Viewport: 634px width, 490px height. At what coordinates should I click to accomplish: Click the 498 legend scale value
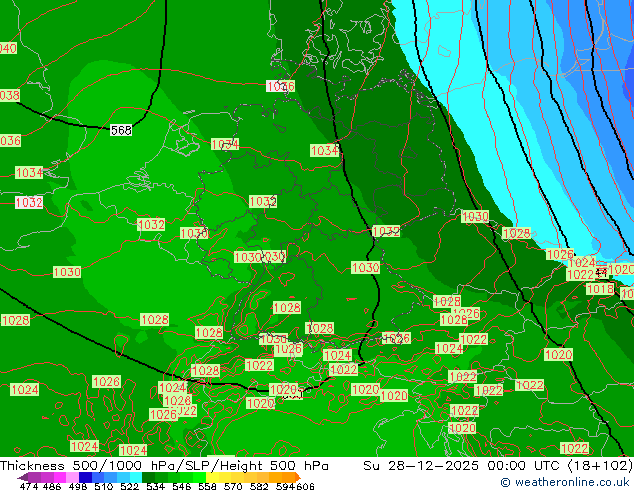[x=78, y=486]
